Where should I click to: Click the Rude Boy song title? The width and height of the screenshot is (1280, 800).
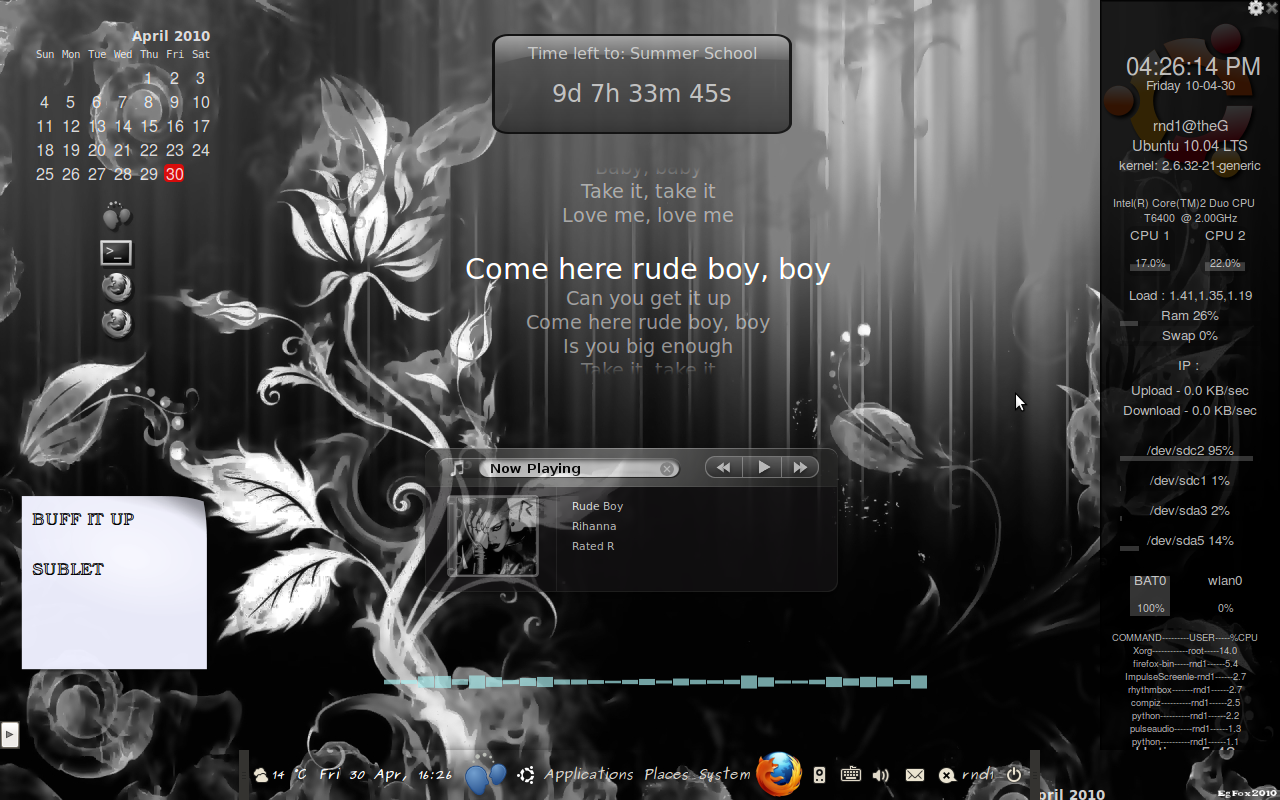pyautogui.click(x=597, y=506)
